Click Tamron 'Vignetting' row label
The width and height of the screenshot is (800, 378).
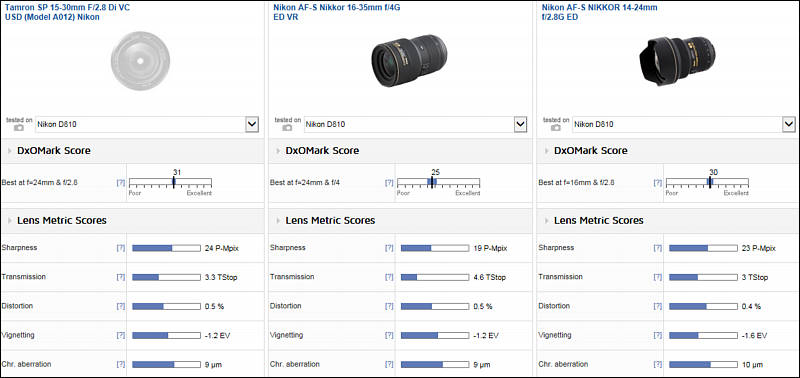coord(18,335)
